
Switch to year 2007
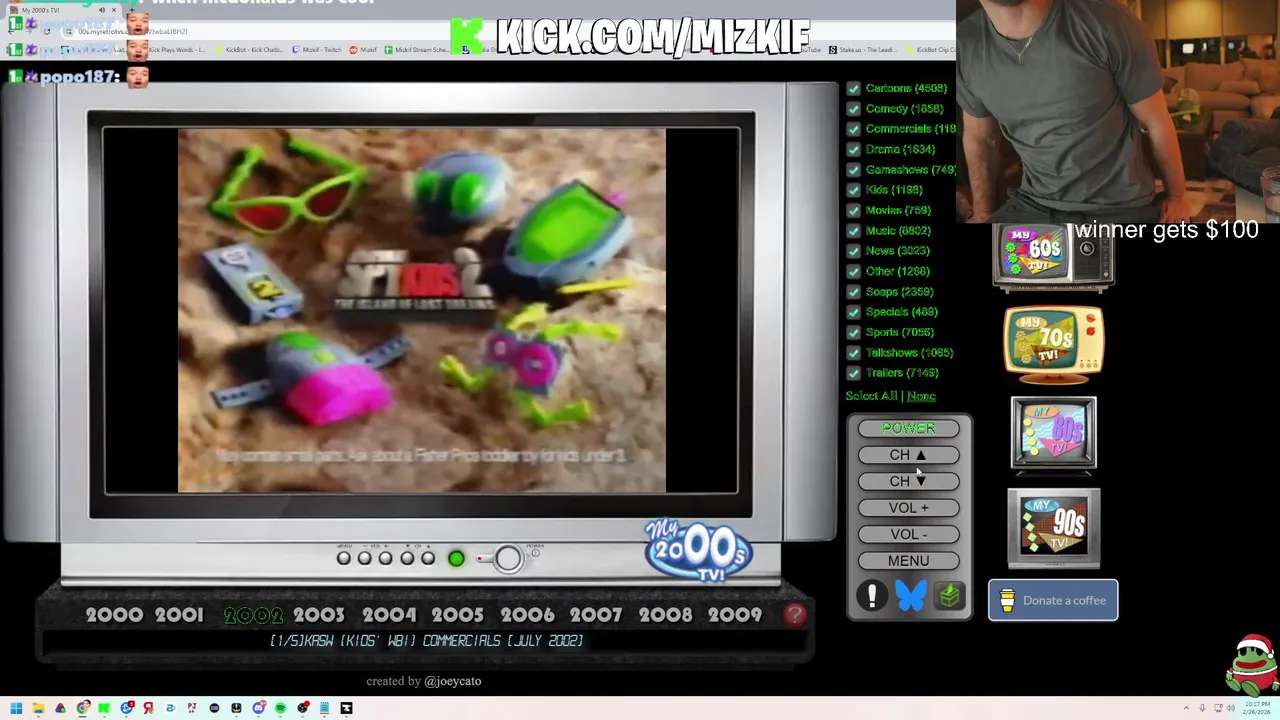pos(596,615)
